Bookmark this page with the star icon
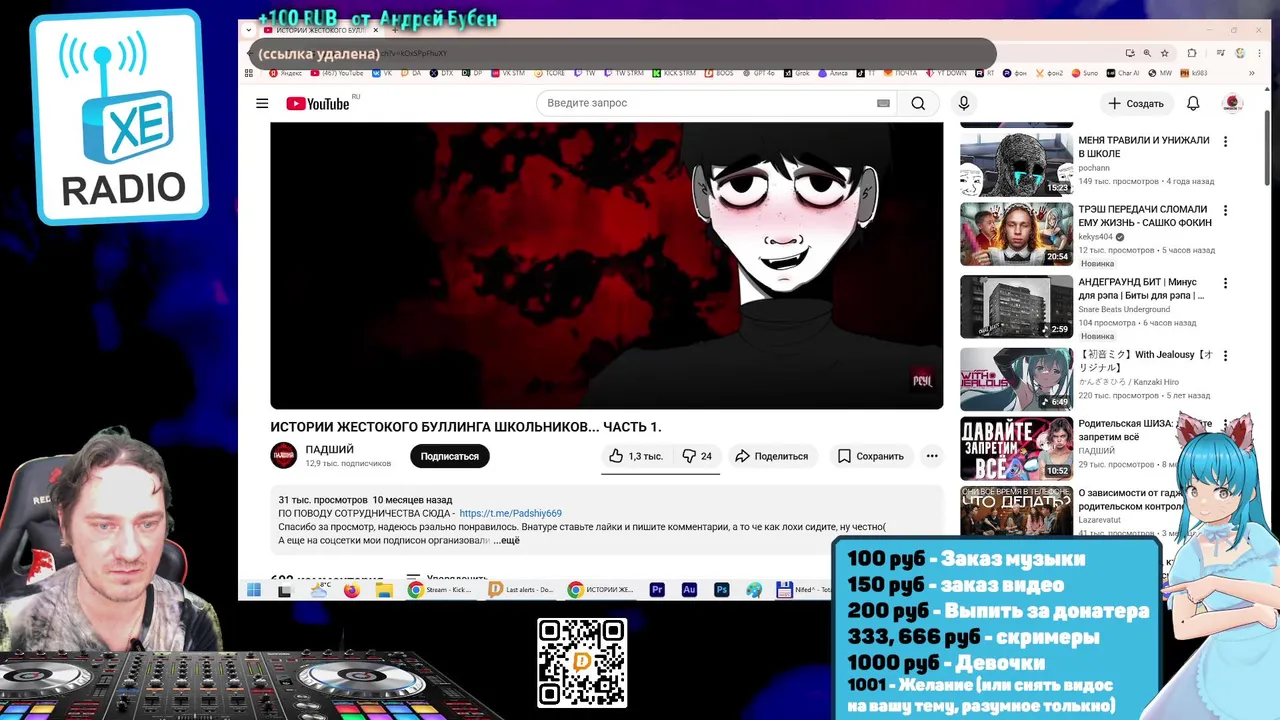Viewport: 1280px width, 720px height. coord(1165,53)
